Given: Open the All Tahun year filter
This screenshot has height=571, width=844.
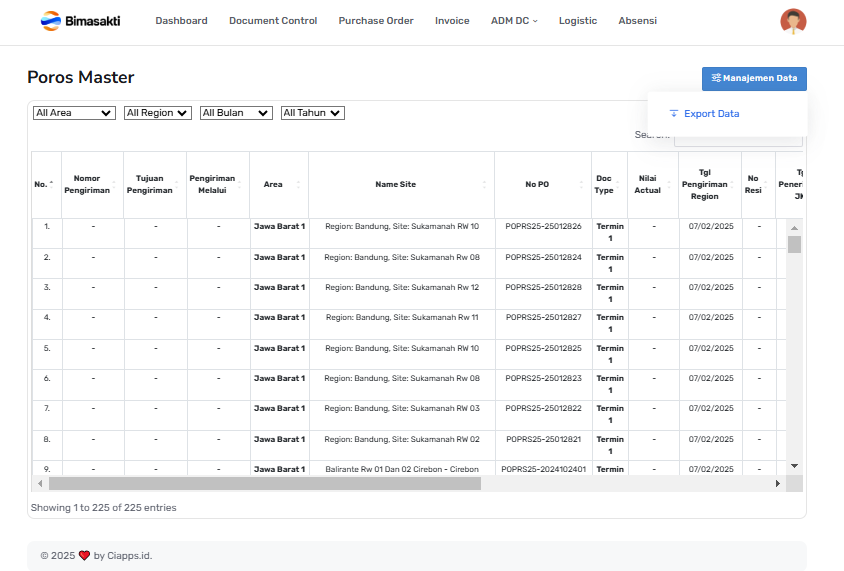Looking at the screenshot, I should click(313, 113).
